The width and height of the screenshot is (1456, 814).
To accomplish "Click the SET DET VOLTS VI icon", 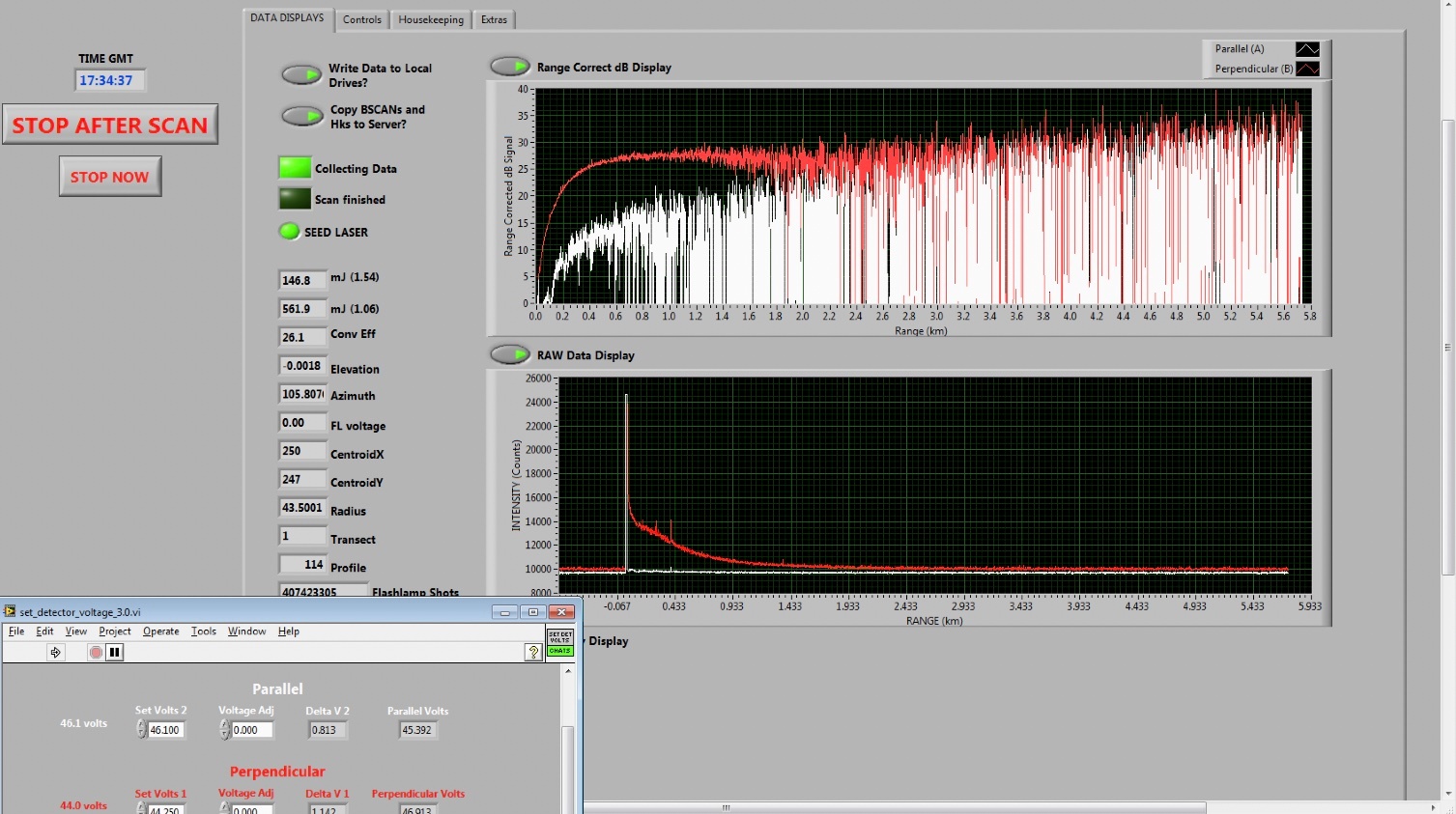I will coord(559,642).
